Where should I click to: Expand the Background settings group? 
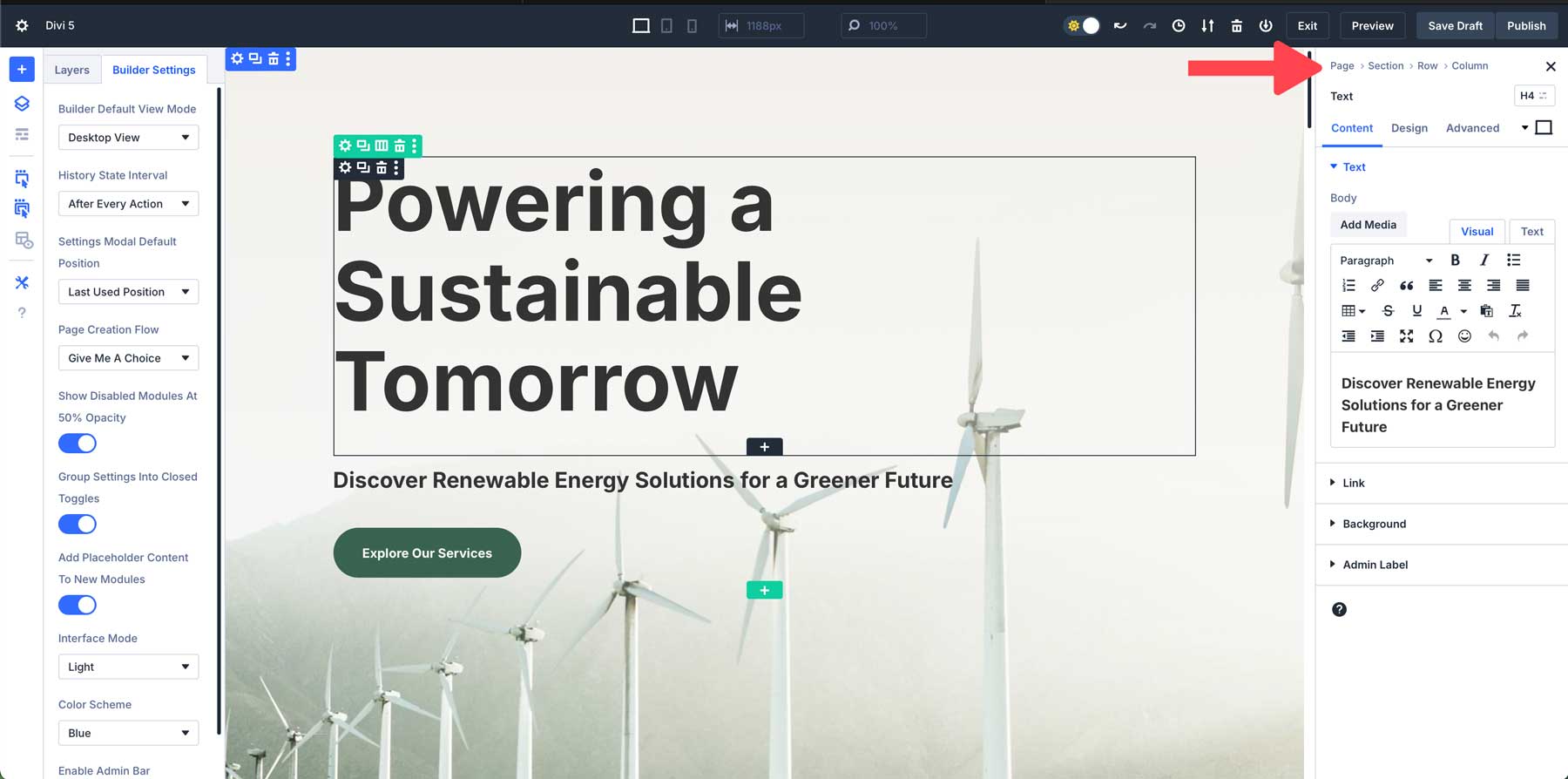1374,524
